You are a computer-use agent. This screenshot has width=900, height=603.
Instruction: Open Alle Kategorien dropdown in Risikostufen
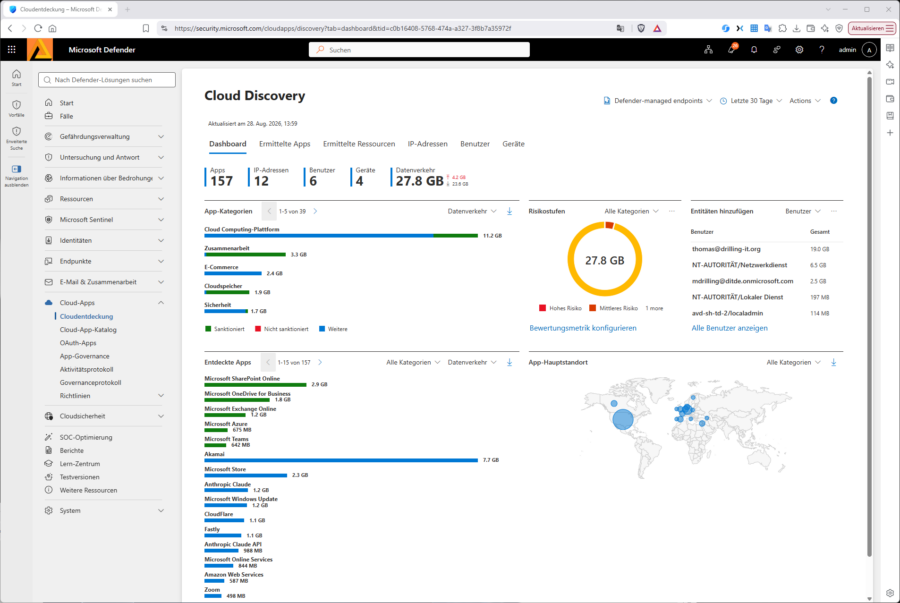[x=631, y=211]
